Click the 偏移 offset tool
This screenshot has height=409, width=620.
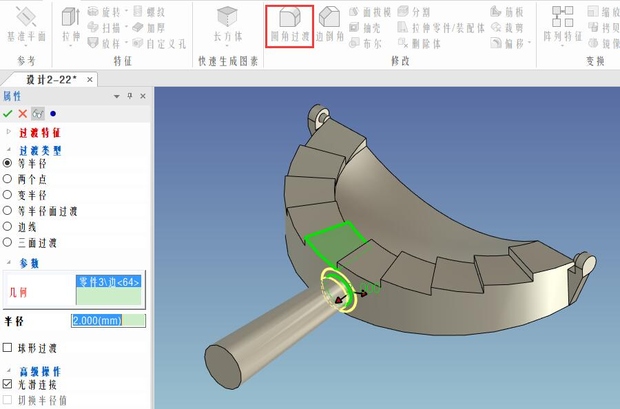[x=507, y=43]
